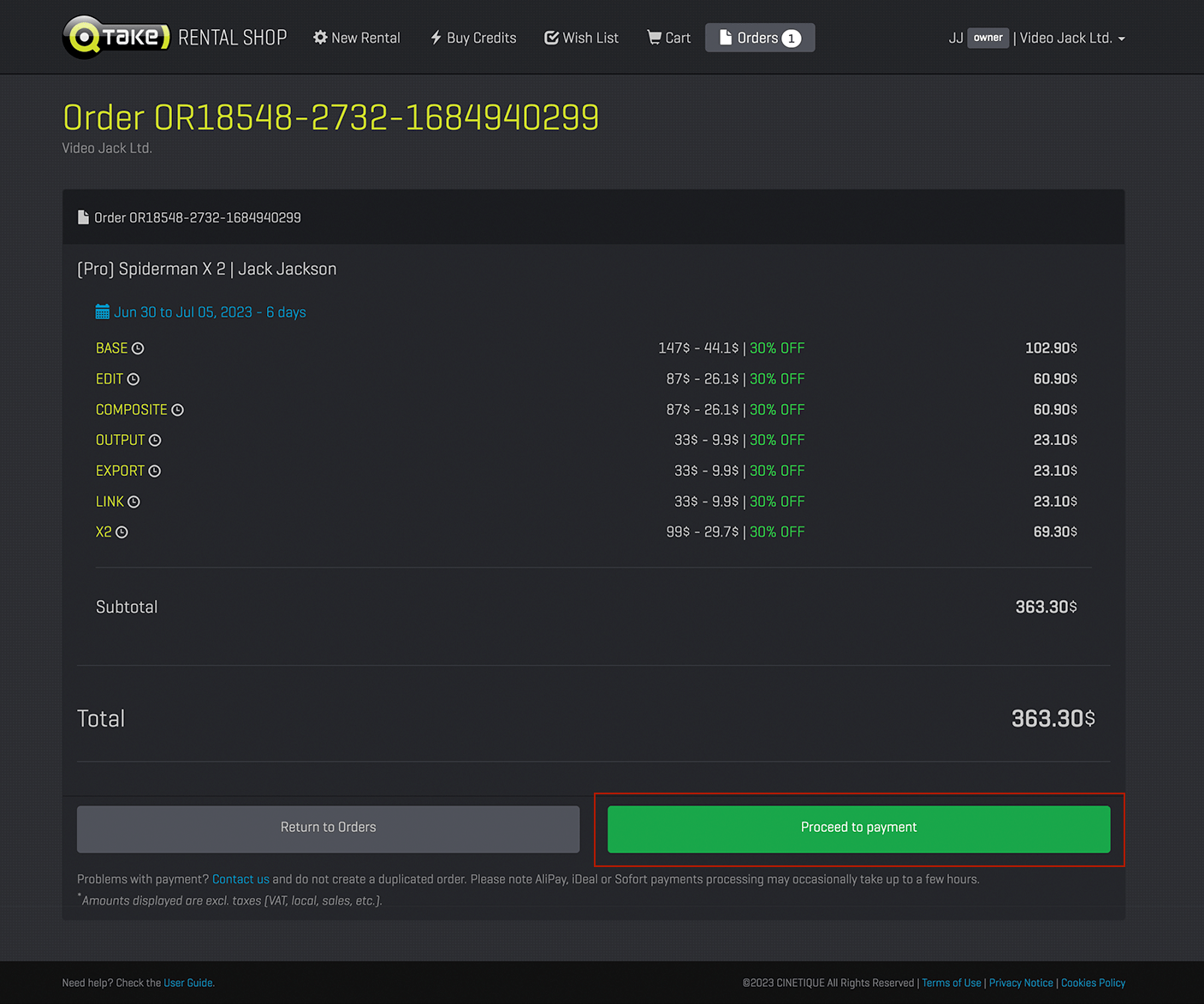Click the COMPOSITE module label

pos(132,410)
